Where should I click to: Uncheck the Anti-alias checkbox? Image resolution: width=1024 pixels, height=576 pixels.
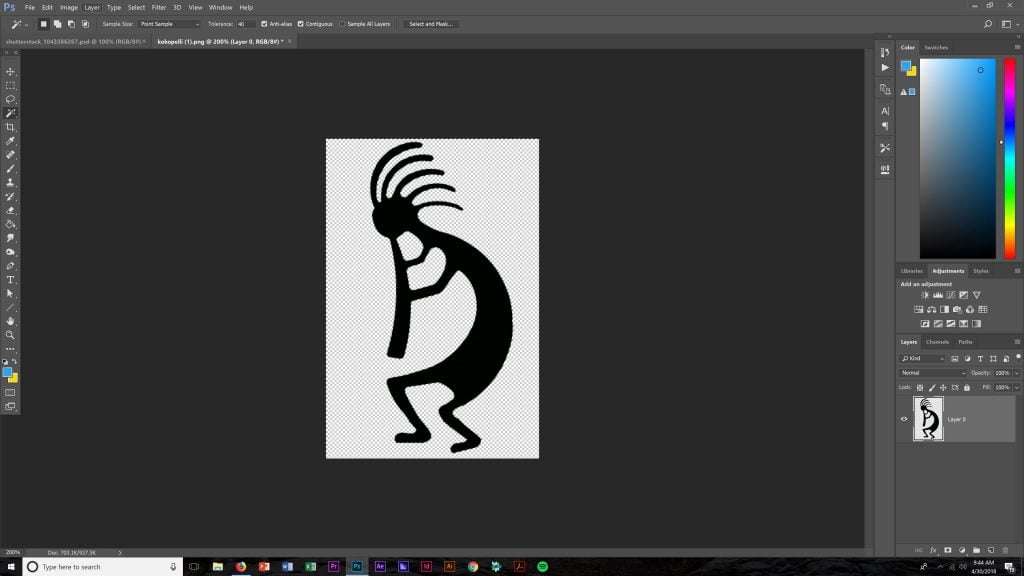[x=264, y=24]
